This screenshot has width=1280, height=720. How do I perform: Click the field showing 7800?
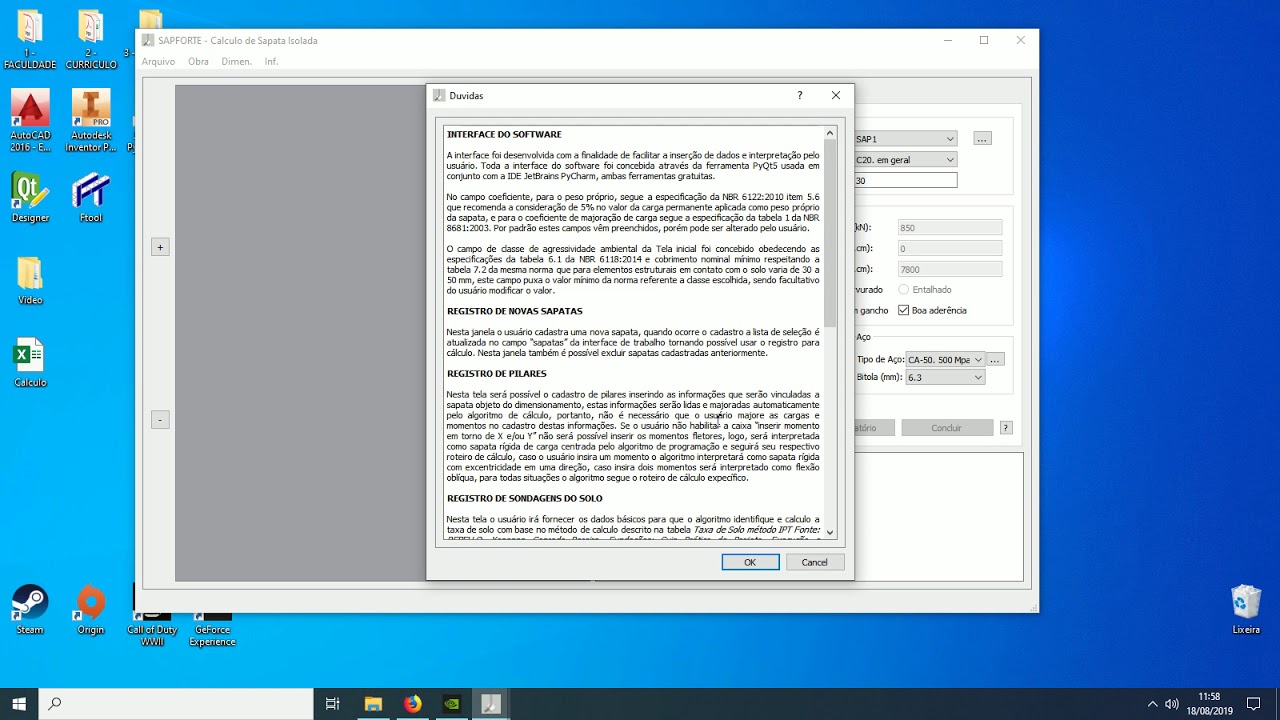point(950,269)
